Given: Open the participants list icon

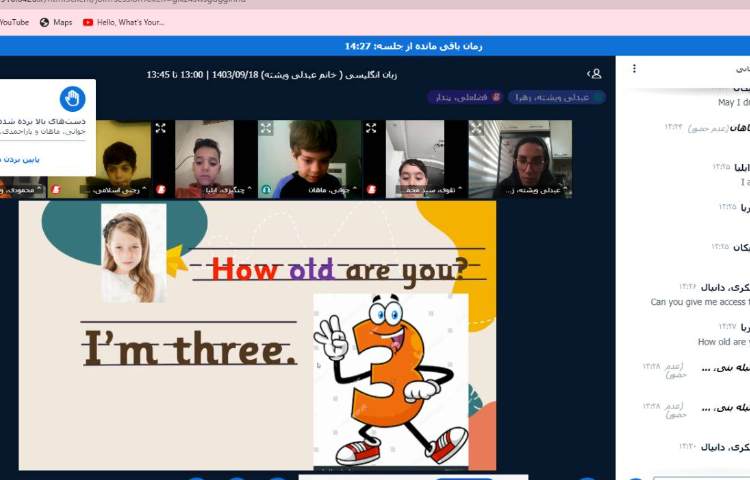Looking at the screenshot, I should (x=597, y=74).
